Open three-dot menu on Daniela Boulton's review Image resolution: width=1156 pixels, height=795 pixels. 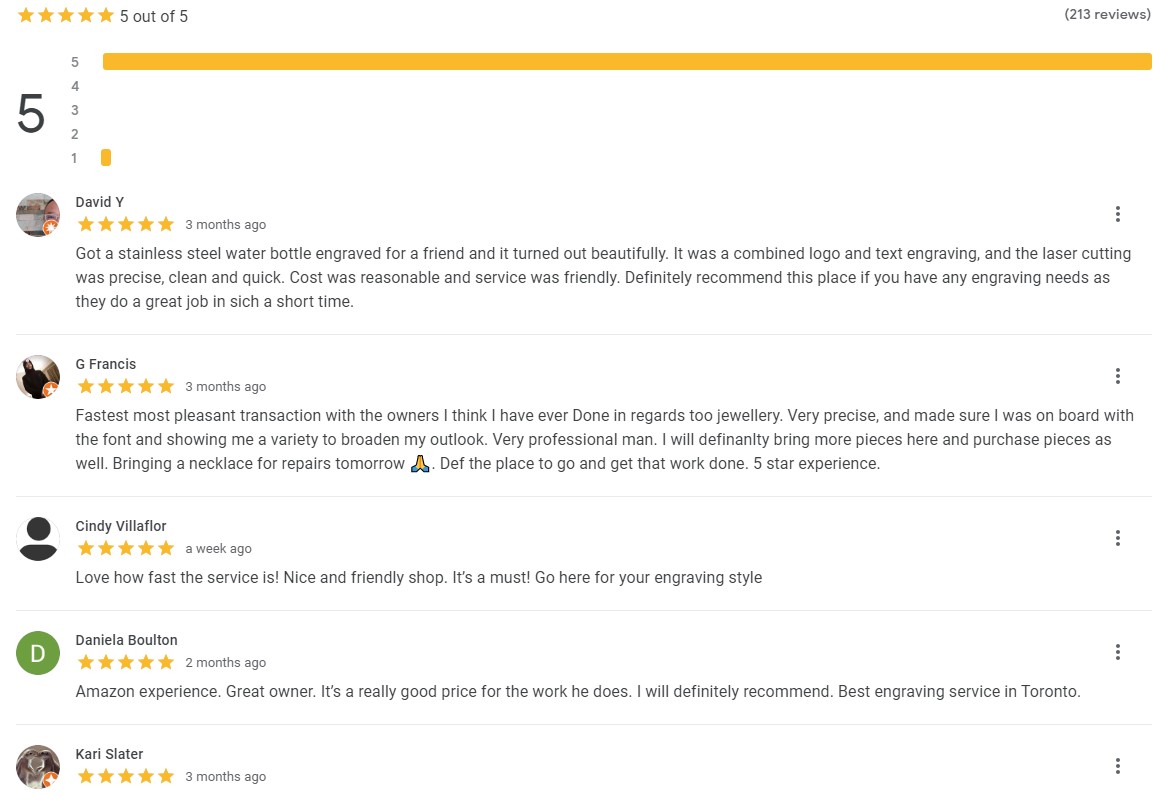click(x=1118, y=652)
